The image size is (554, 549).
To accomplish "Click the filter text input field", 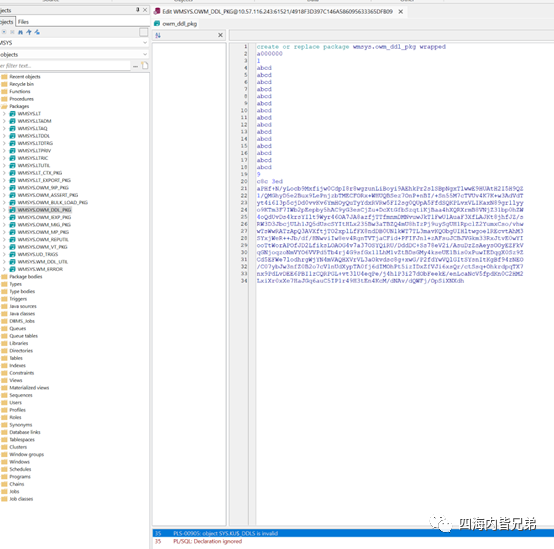I will 65,66.
